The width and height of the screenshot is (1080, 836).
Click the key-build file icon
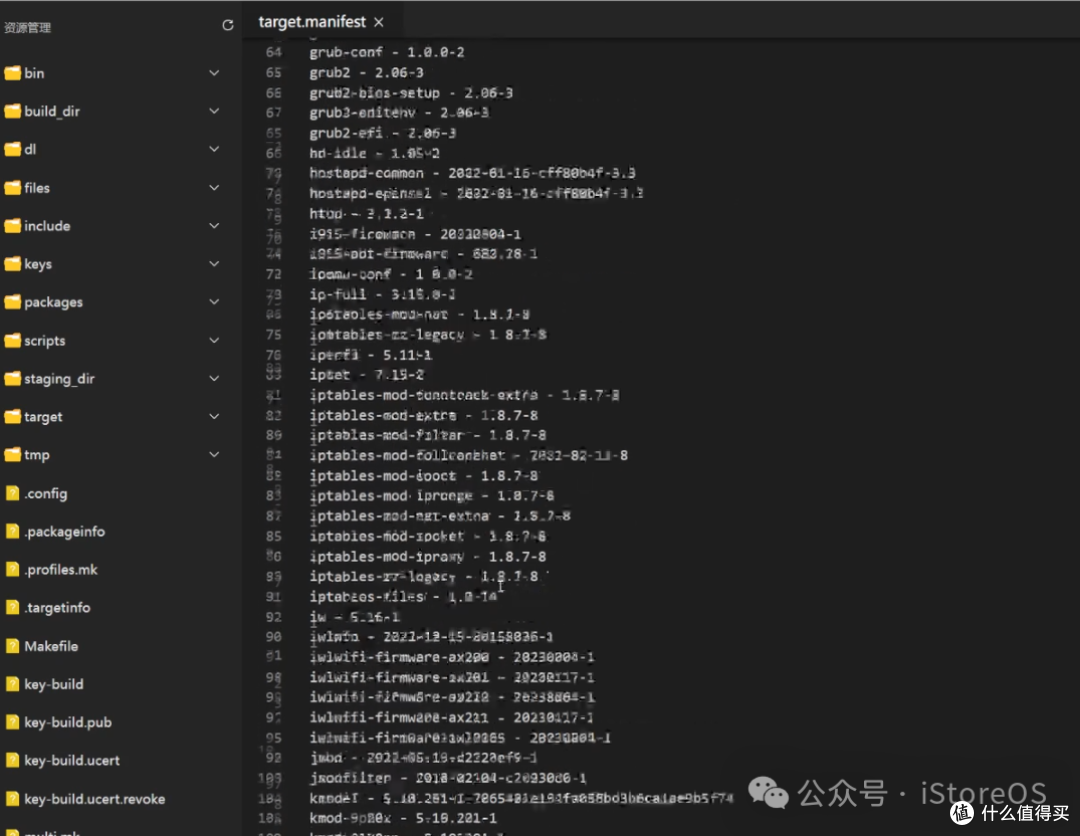tap(12, 684)
